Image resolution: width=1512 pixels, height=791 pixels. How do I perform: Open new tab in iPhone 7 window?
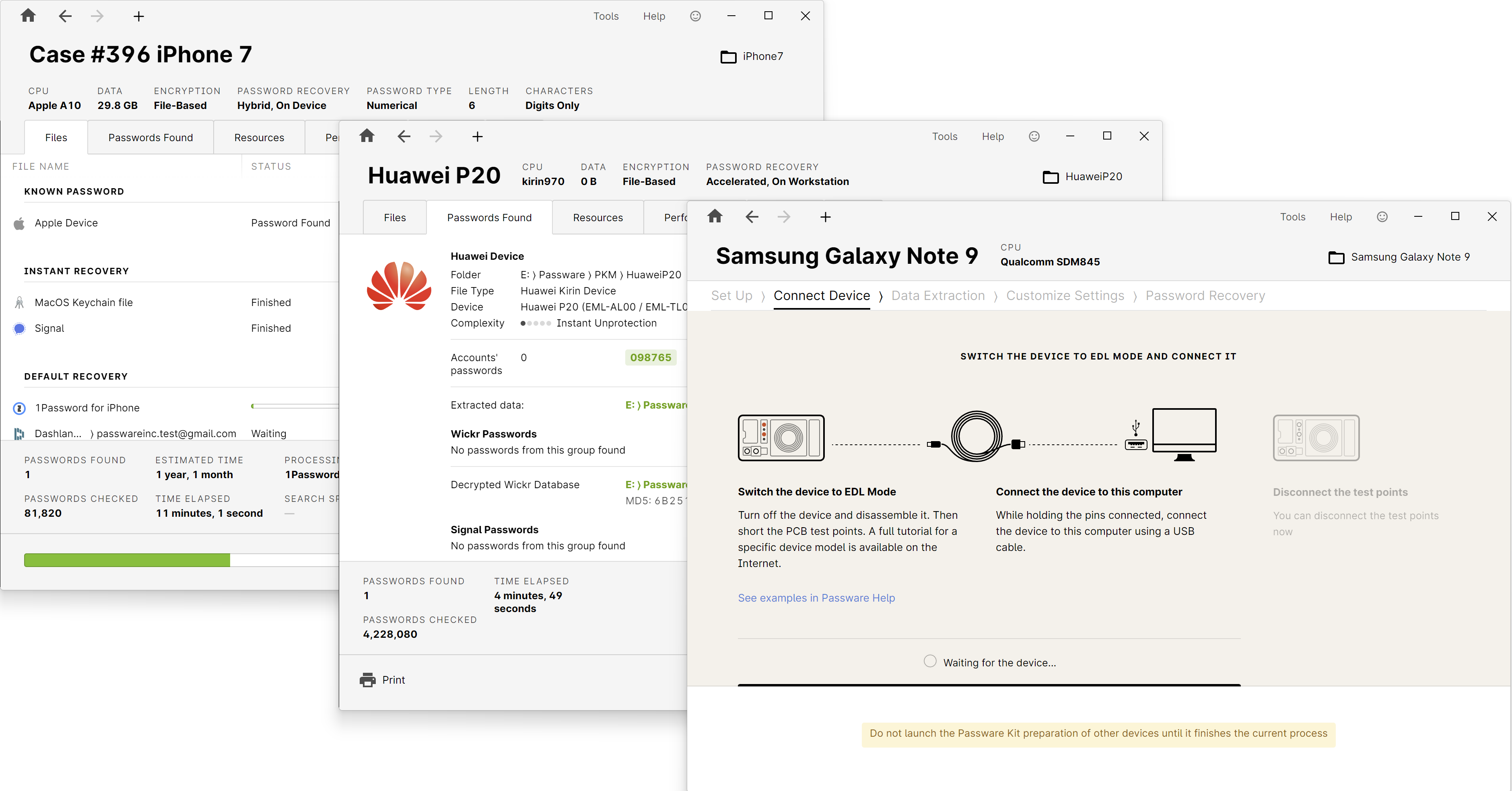138,16
